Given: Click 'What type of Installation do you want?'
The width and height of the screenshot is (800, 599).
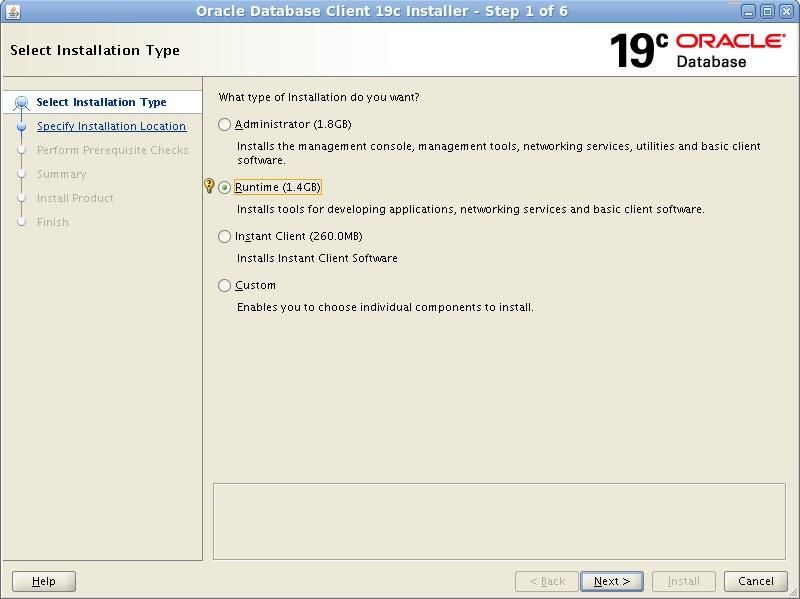Looking at the screenshot, I should [x=319, y=97].
